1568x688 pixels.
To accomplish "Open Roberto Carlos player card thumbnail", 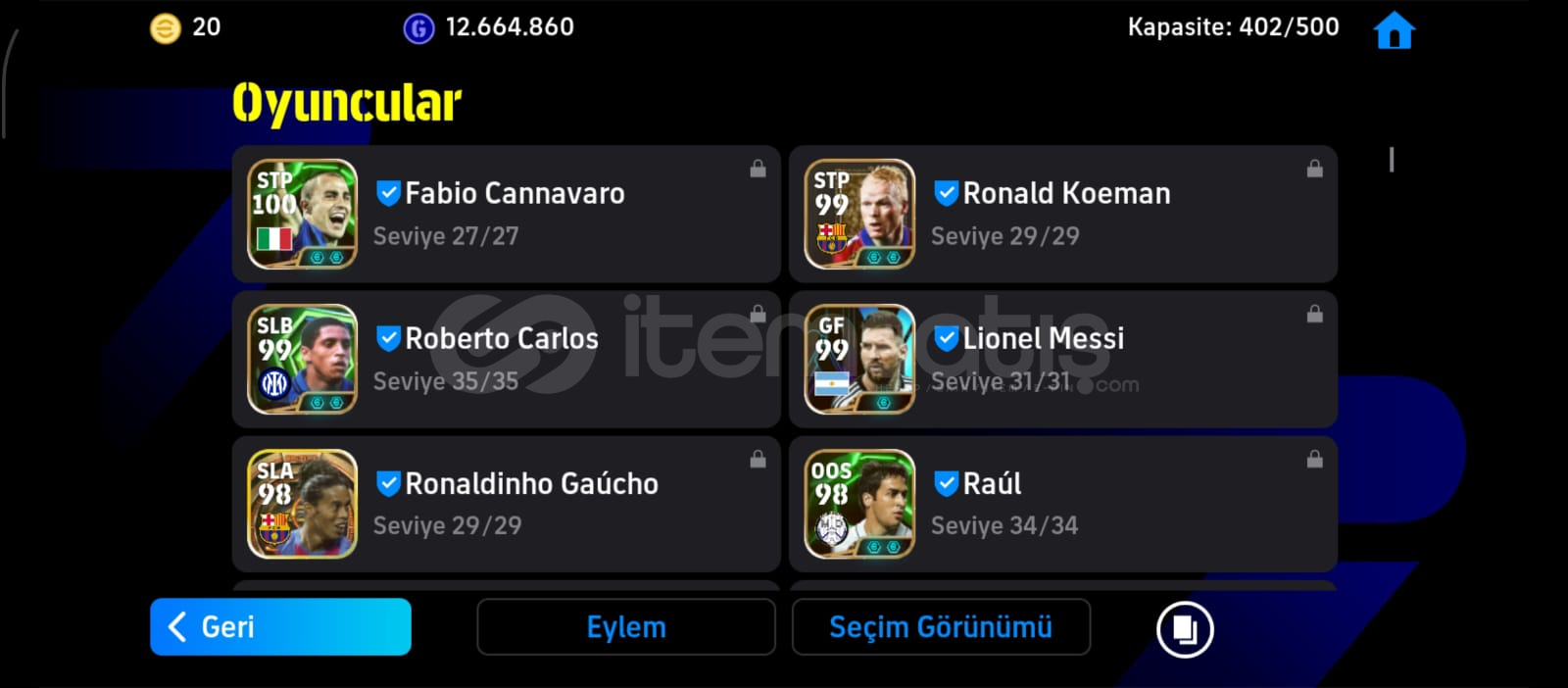I will click(302, 359).
